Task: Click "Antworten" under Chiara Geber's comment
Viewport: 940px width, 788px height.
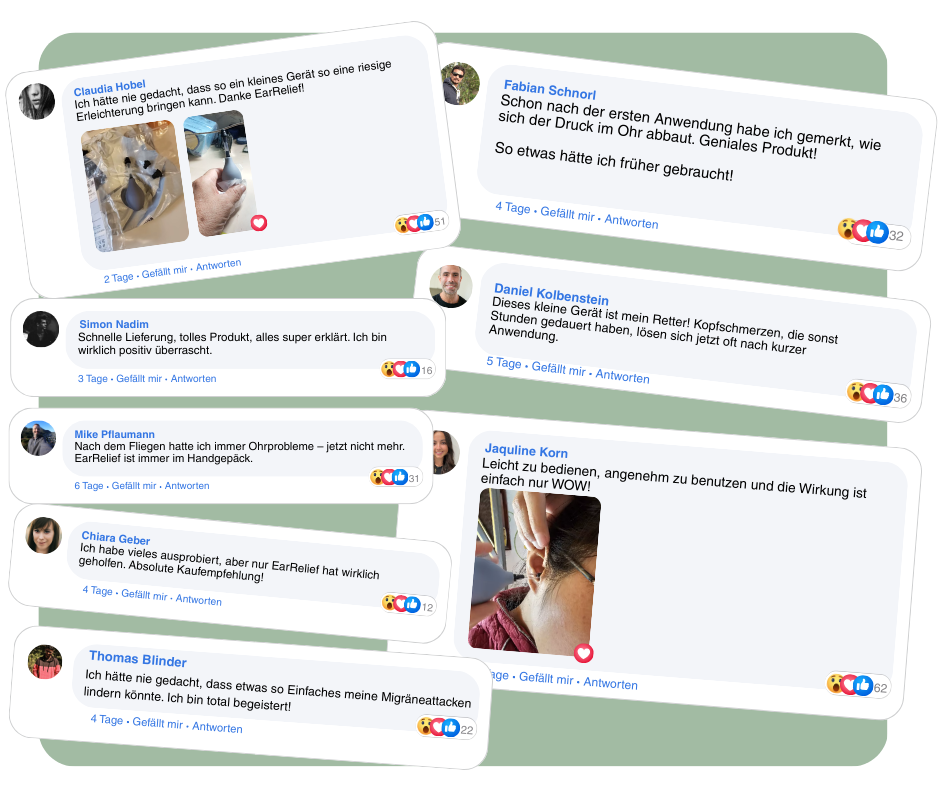Action: coord(198,600)
